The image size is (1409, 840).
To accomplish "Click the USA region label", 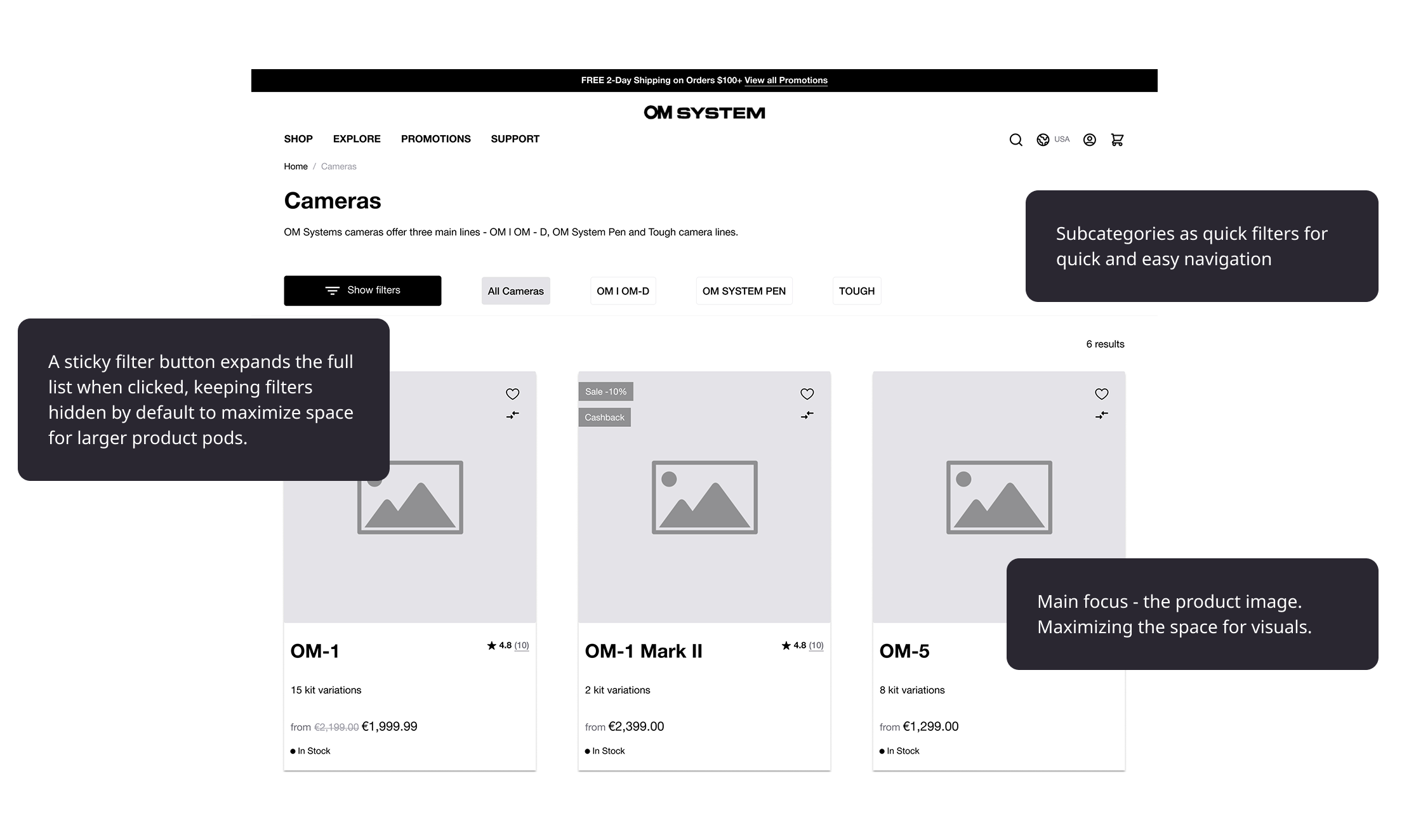I will (1061, 139).
